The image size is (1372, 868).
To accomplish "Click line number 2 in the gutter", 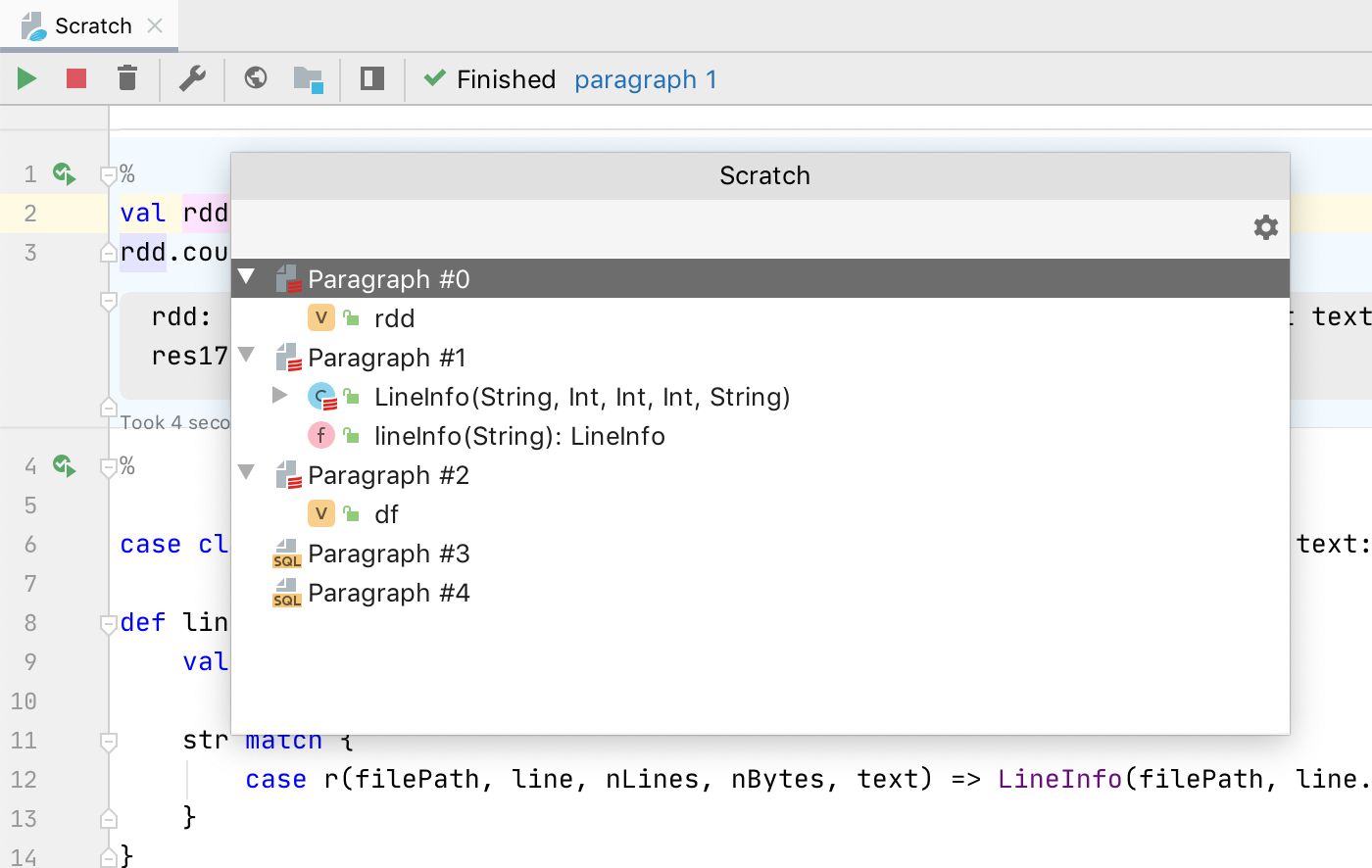I will tap(30, 214).
